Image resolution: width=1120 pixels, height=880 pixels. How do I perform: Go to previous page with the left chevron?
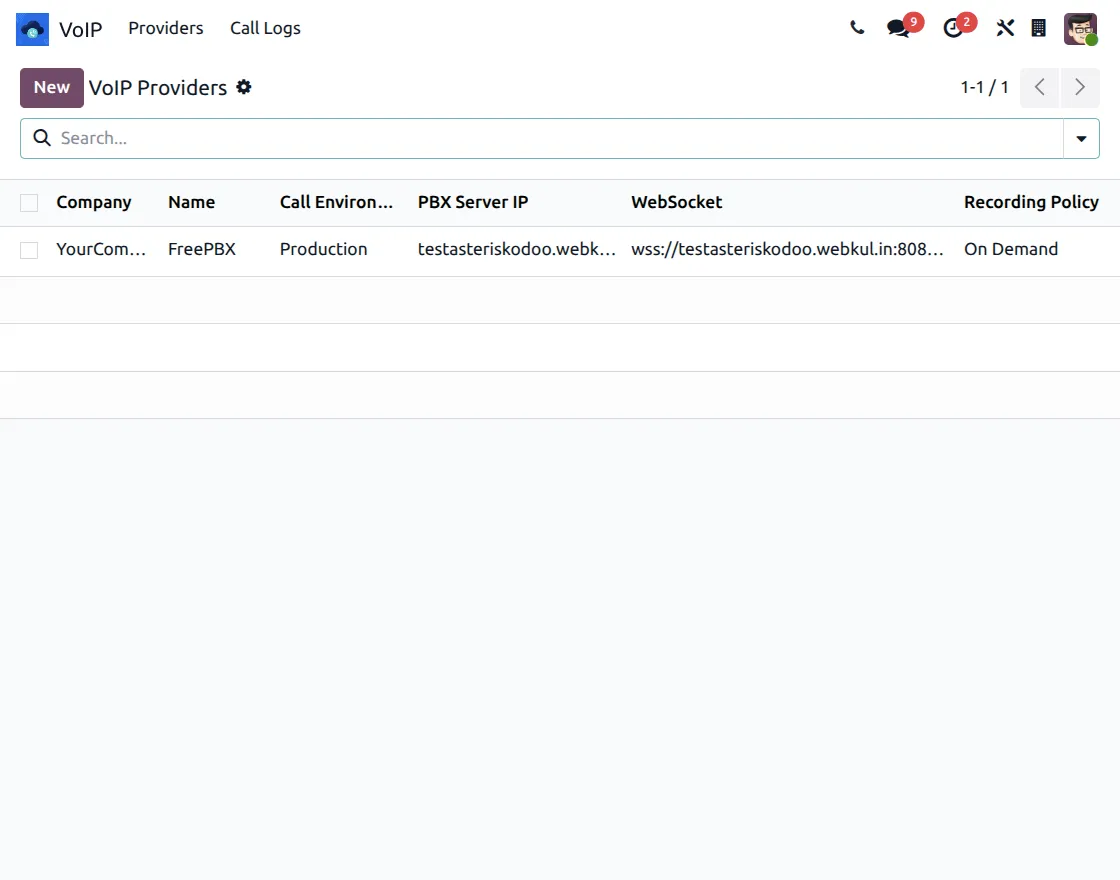(1039, 87)
